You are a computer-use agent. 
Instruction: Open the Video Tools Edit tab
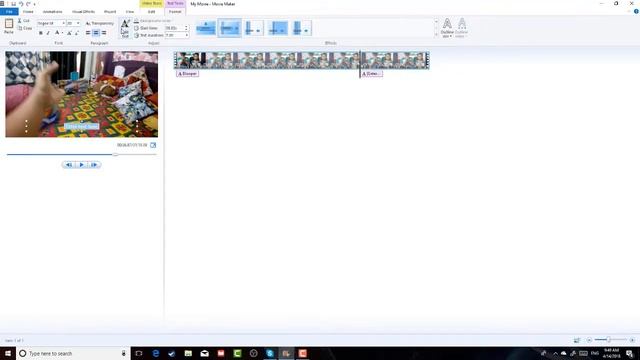pyautogui.click(x=151, y=11)
